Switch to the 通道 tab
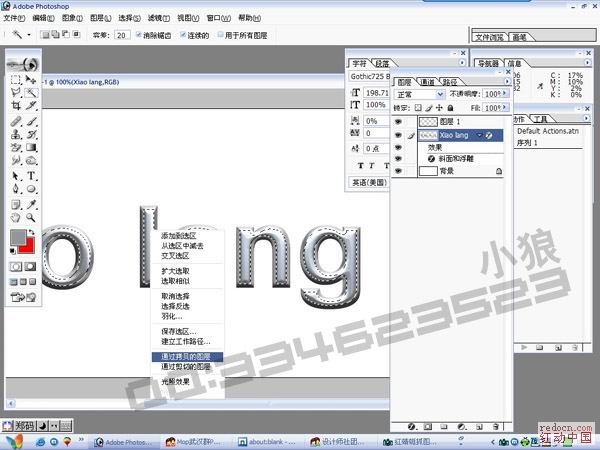Image resolution: width=600 pixels, height=450 pixels. click(427, 81)
